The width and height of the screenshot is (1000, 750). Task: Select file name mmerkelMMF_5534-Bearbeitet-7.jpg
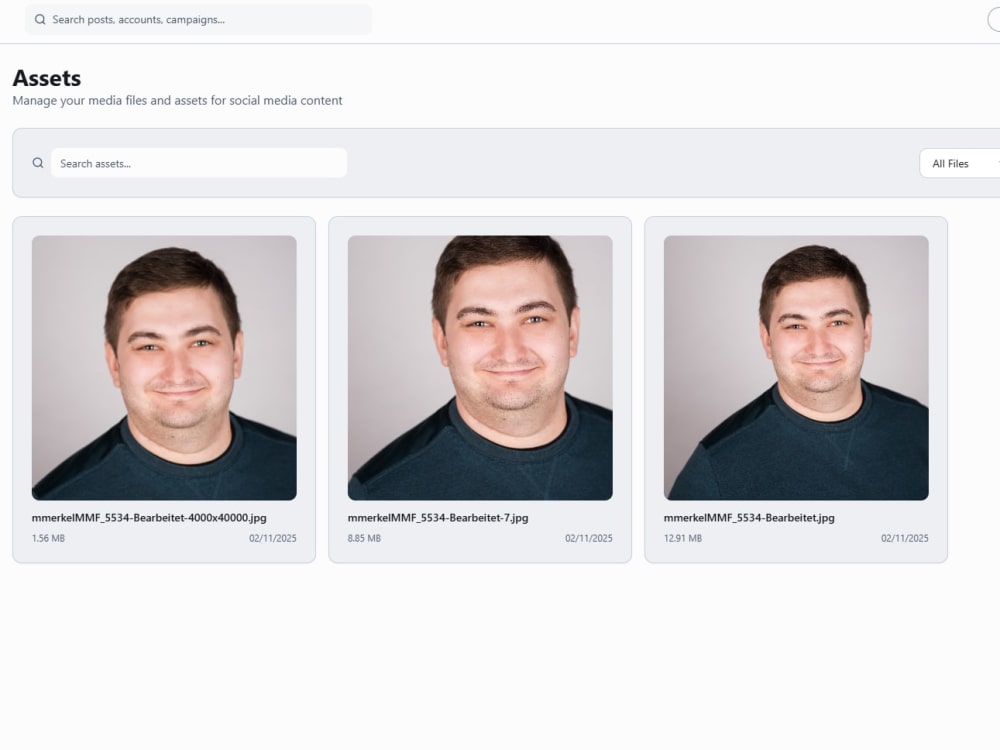tap(438, 518)
